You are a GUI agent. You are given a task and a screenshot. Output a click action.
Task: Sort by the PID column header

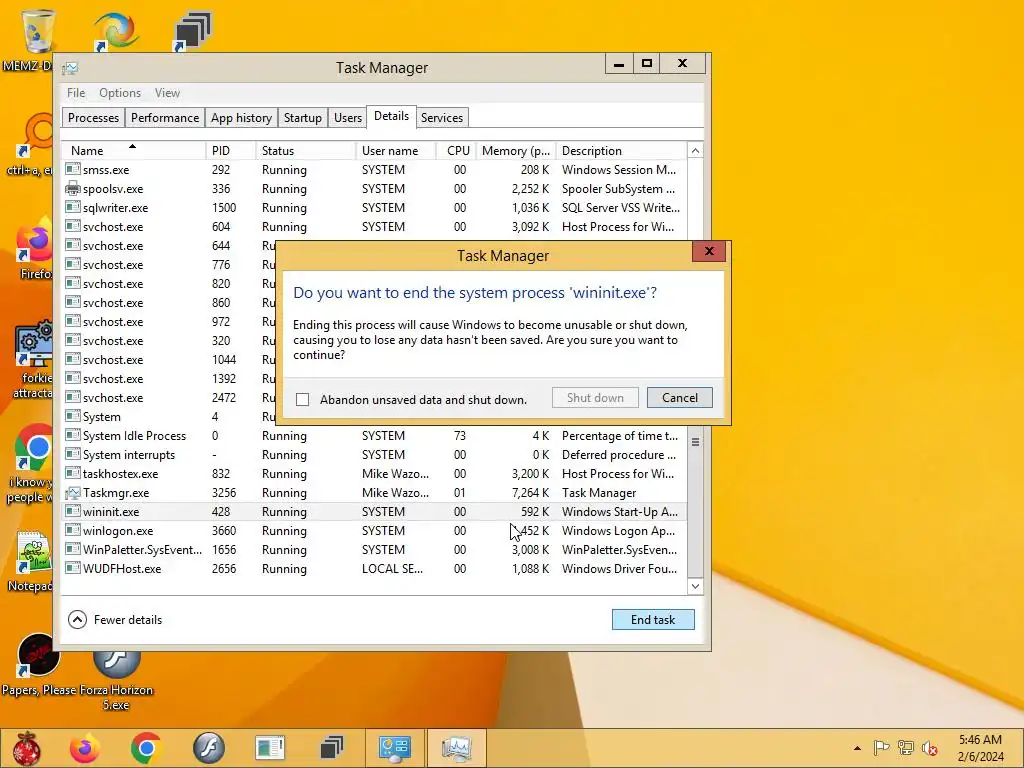click(231, 151)
